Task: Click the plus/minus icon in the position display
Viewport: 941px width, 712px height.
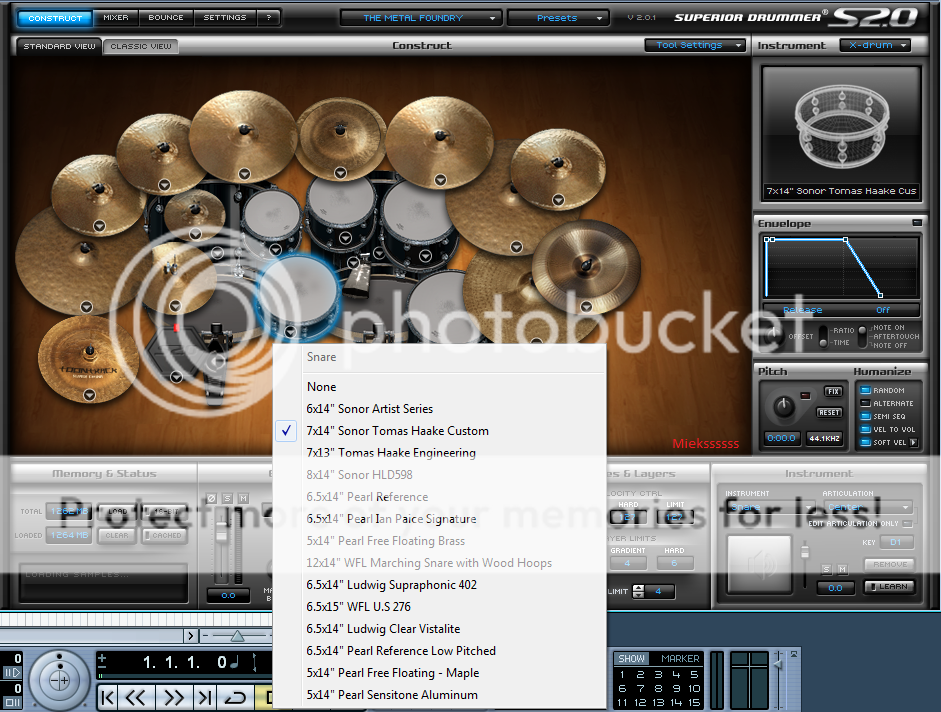Action: [x=102, y=661]
